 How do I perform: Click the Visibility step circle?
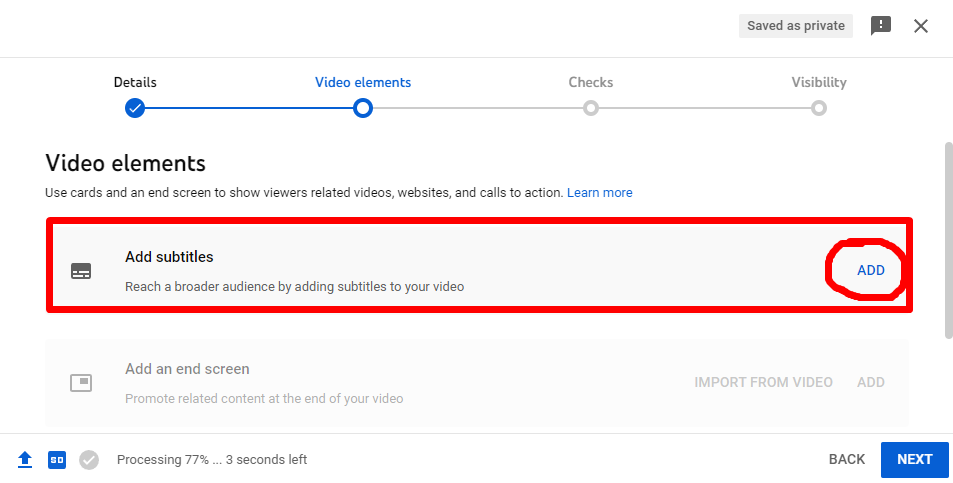pos(819,108)
